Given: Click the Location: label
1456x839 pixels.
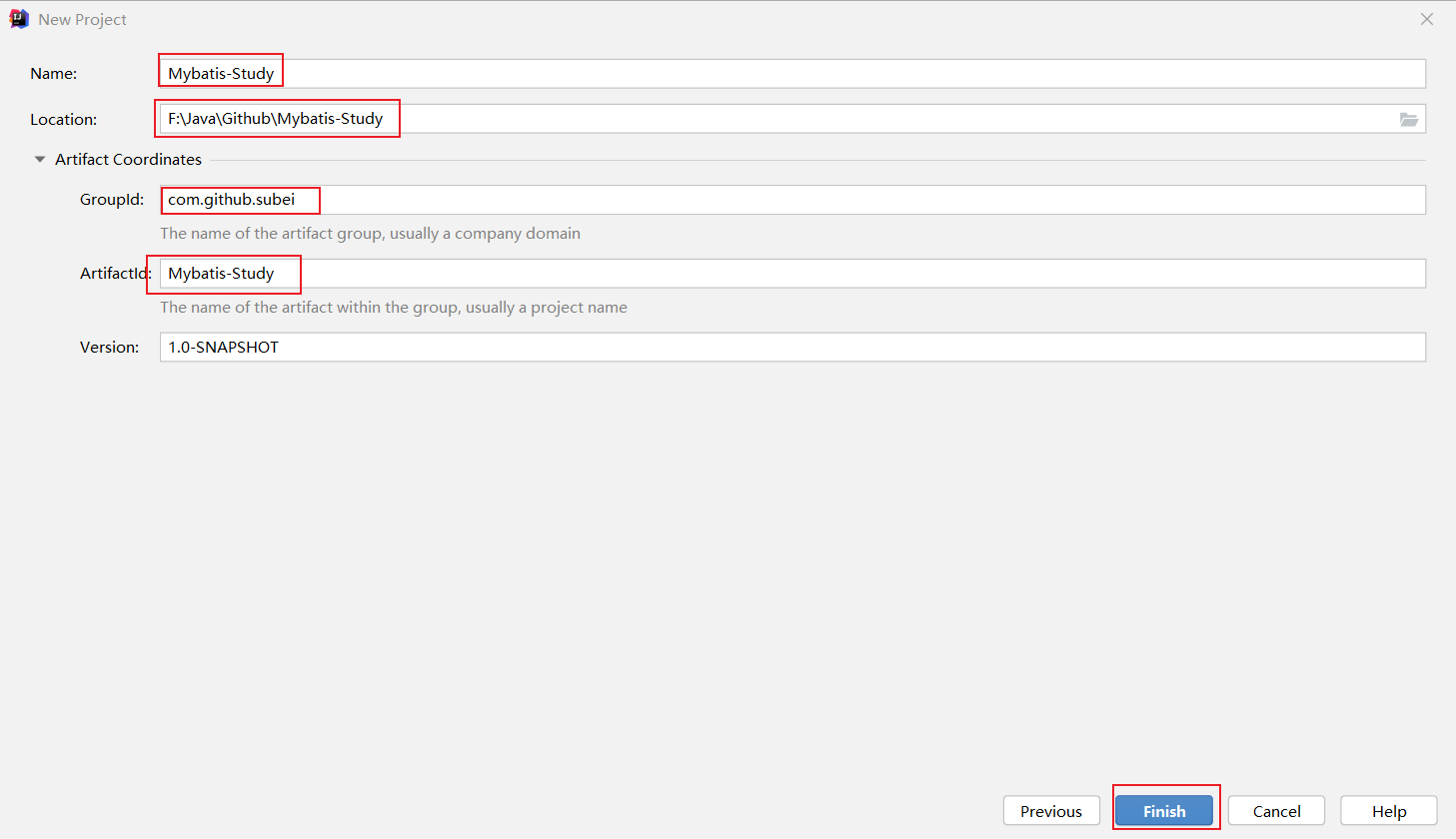Looking at the screenshot, I should tap(64, 119).
